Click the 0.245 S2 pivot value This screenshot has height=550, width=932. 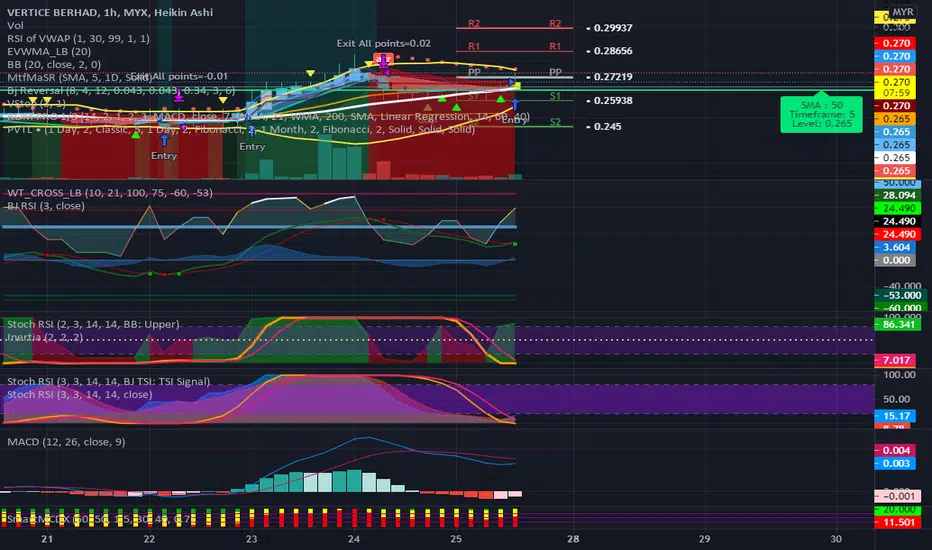coord(607,127)
